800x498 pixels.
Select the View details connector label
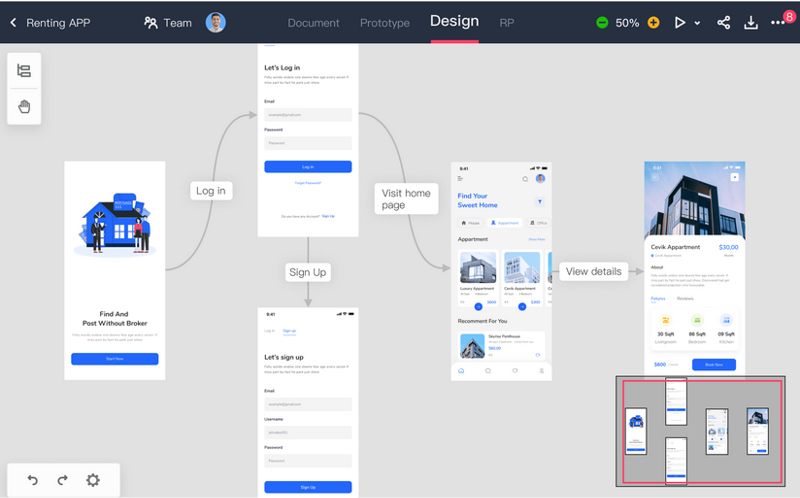[x=593, y=271]
